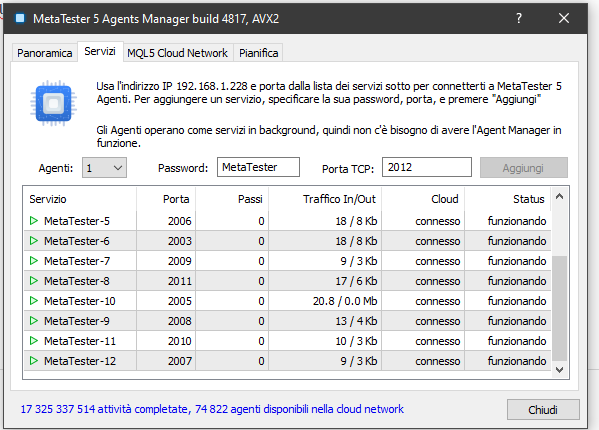
Task: Sort by the Passi column header
Action: (232, 199)
